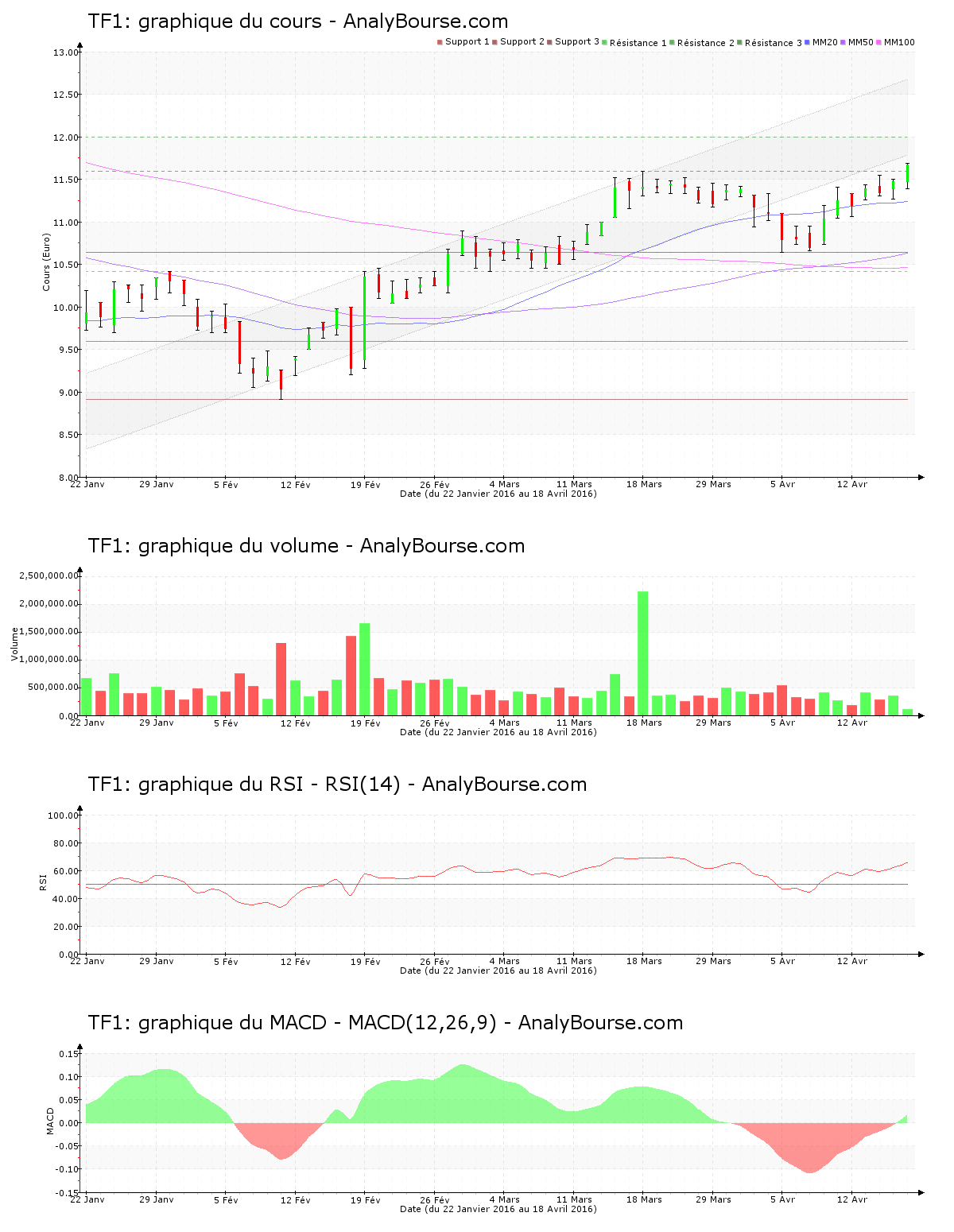Click the 12.50 value on price axis
The image size is (954, 1232).
66,95
